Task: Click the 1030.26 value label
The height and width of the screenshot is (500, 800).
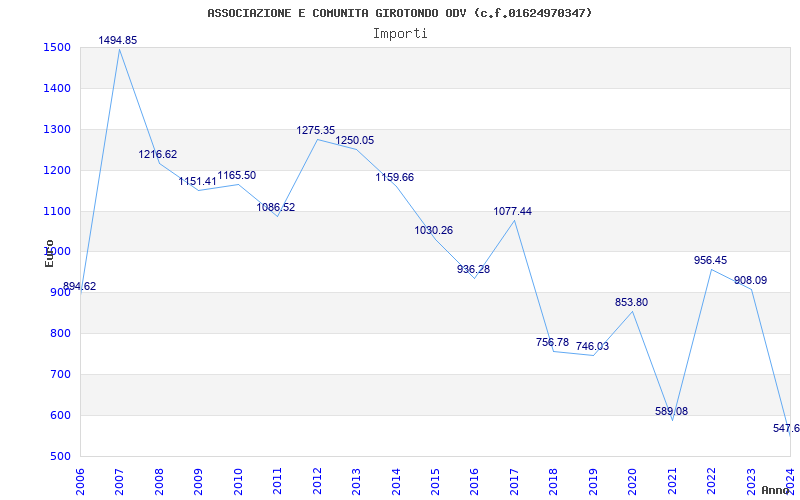Action: tap(434, 230)
